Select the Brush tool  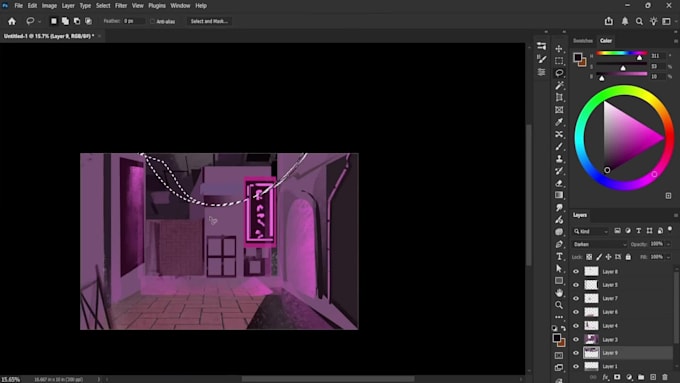tap(559, 147)
